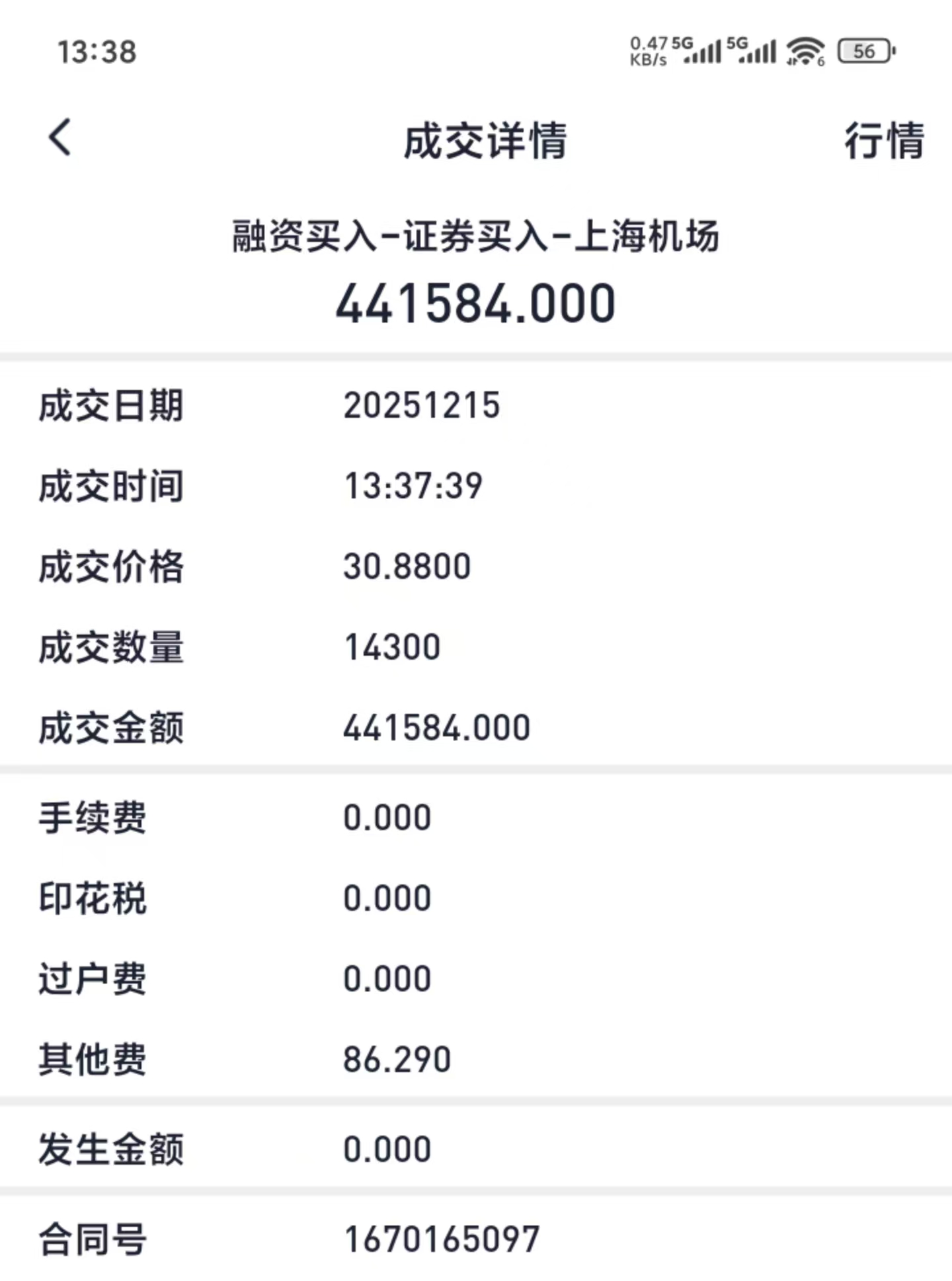This screenshot has width=952, height=1281.
Task: Select the 成交日期 value 20251215
Action: (x=421, y=405)
